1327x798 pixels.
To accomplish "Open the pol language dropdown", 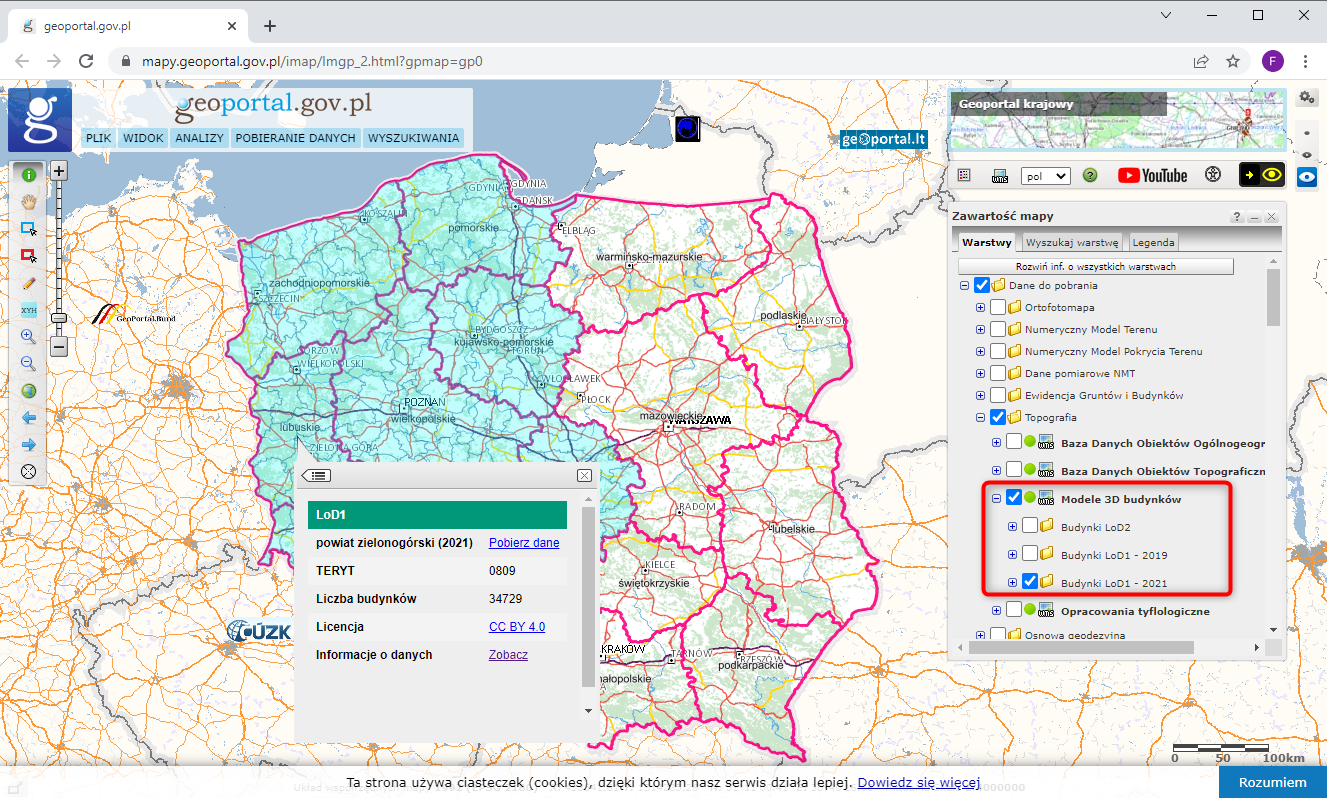I will pyautogui.click(x=1045, y=175).
